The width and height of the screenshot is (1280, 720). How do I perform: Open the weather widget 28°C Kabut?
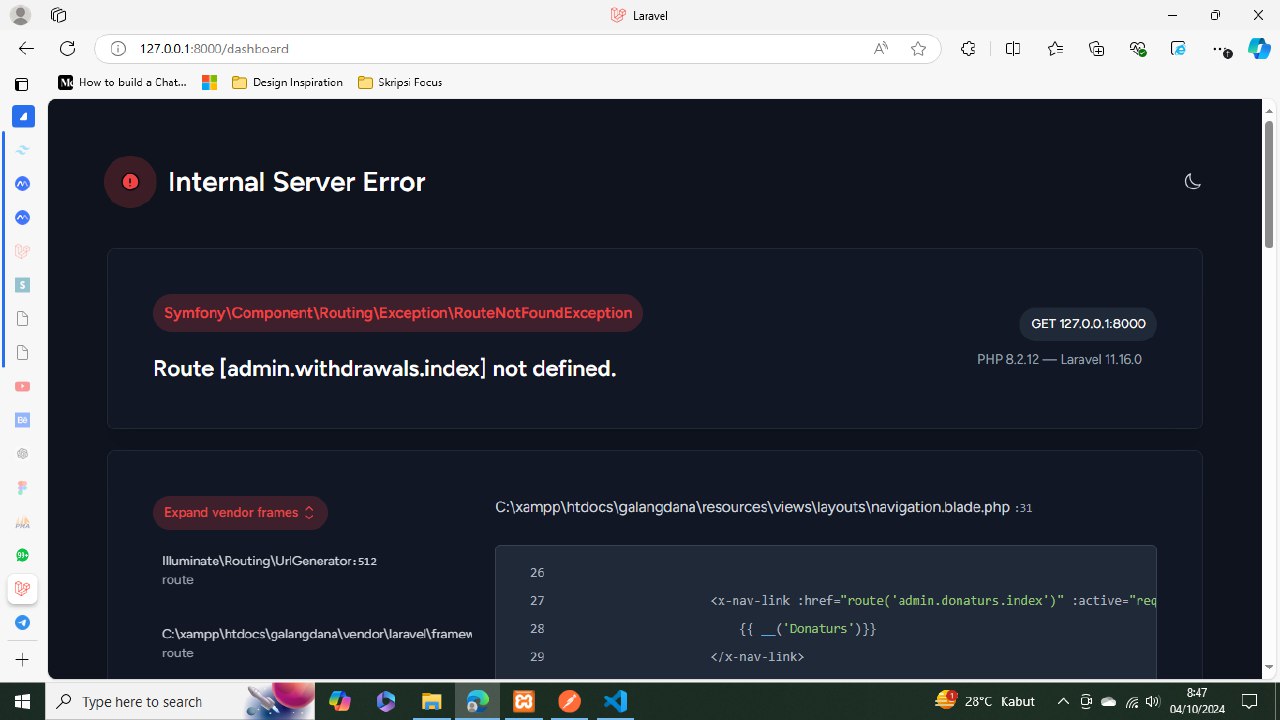click(x=985, y=701)
